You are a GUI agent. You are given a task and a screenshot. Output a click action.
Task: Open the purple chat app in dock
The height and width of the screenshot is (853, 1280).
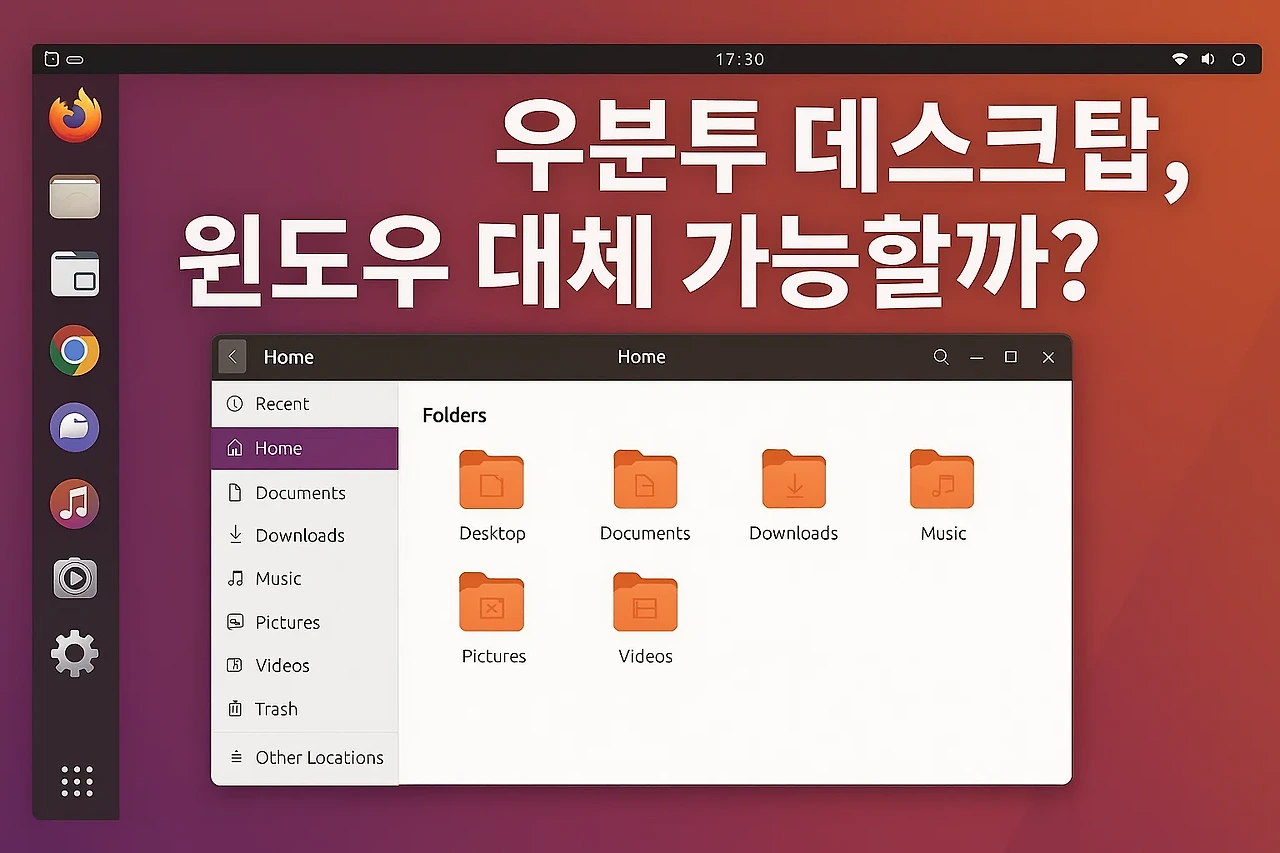point(75,428)
